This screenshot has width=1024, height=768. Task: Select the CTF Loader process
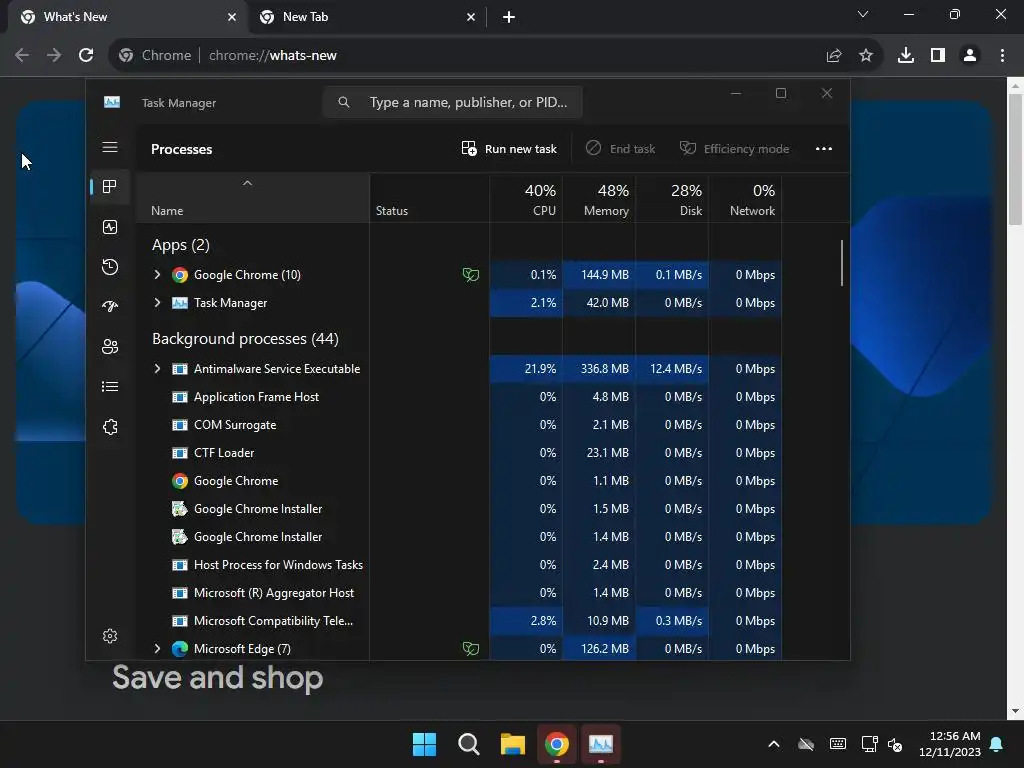(459, 453)
